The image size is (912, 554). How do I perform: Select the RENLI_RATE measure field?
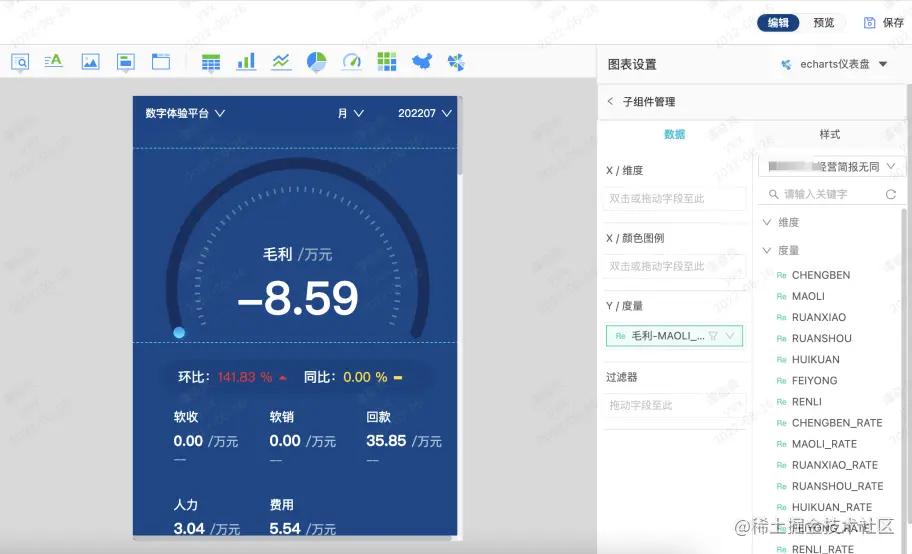[823, 549]
